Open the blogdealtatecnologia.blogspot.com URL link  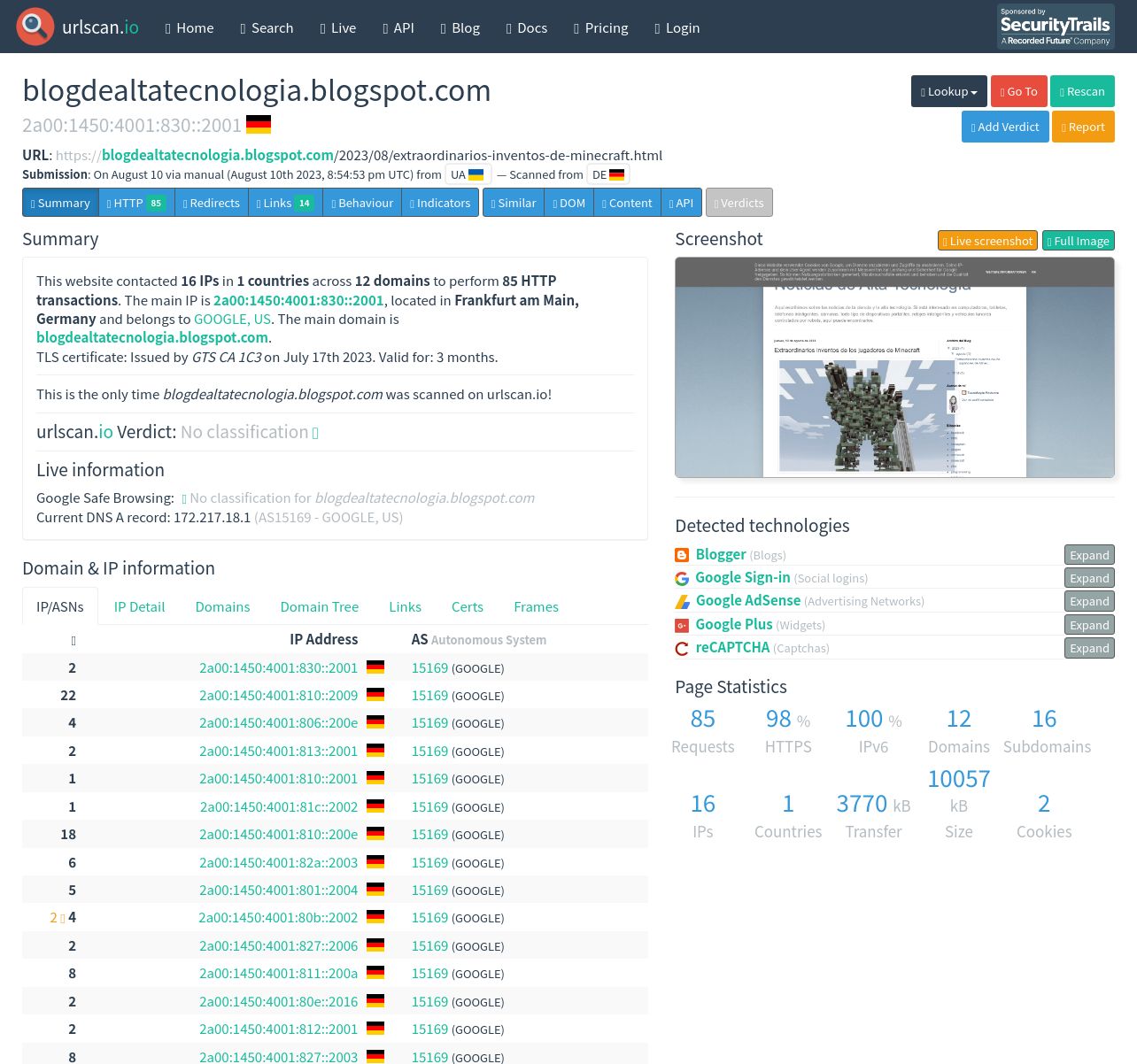point(359,155)
